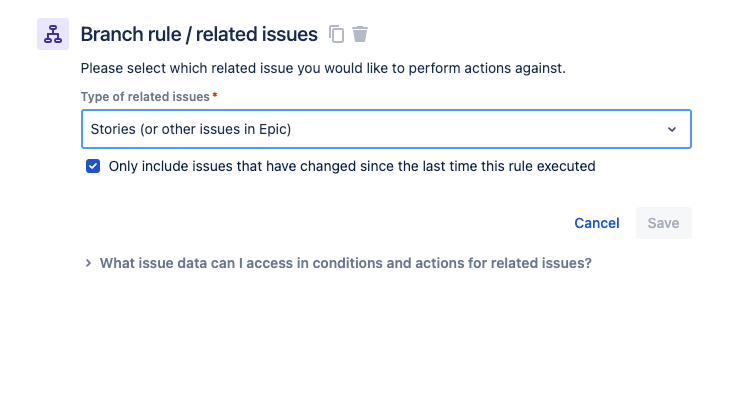
Task: Click the red required asterisk marker
Action: click(215, 95)
